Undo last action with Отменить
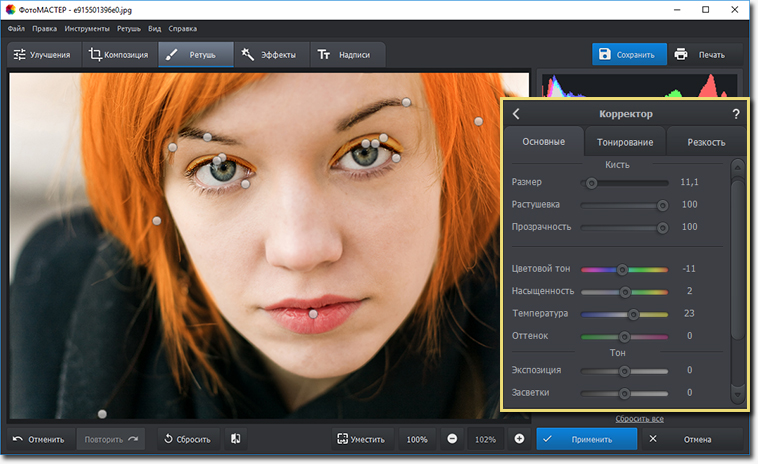Viewport: 758px width, 464px height. point(39,439)
